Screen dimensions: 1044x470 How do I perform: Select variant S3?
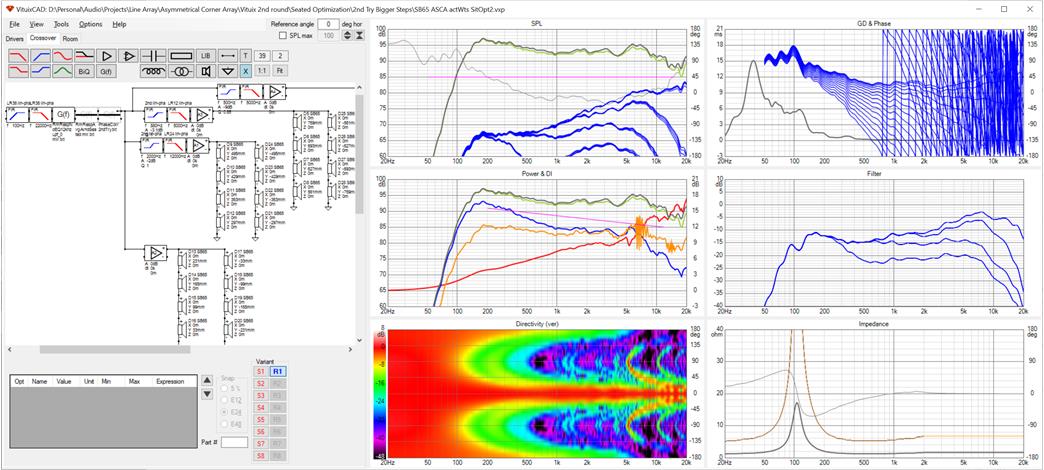[x=260, y=395]
